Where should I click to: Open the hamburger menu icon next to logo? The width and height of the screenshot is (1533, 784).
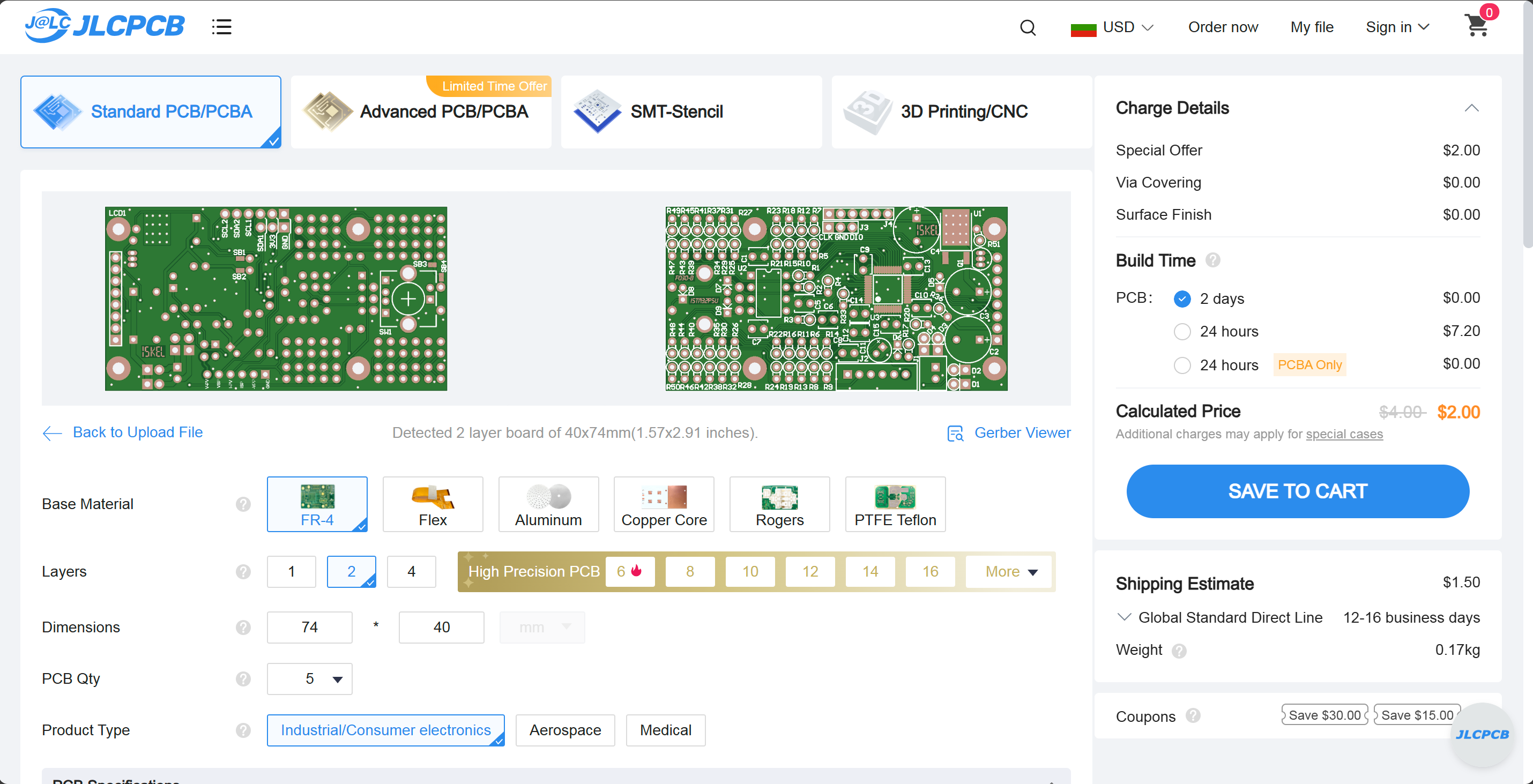point(221,27)
